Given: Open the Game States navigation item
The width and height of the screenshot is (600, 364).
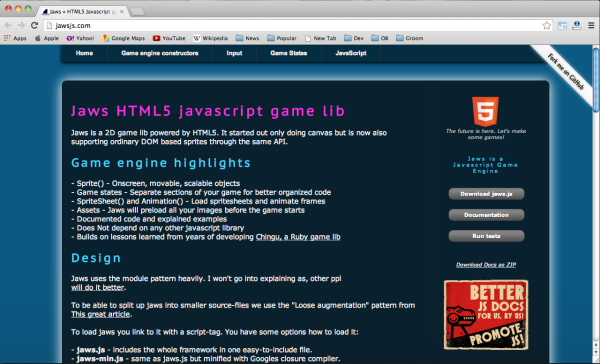Looking at the screenshot, I should click(x=289, y=53).
